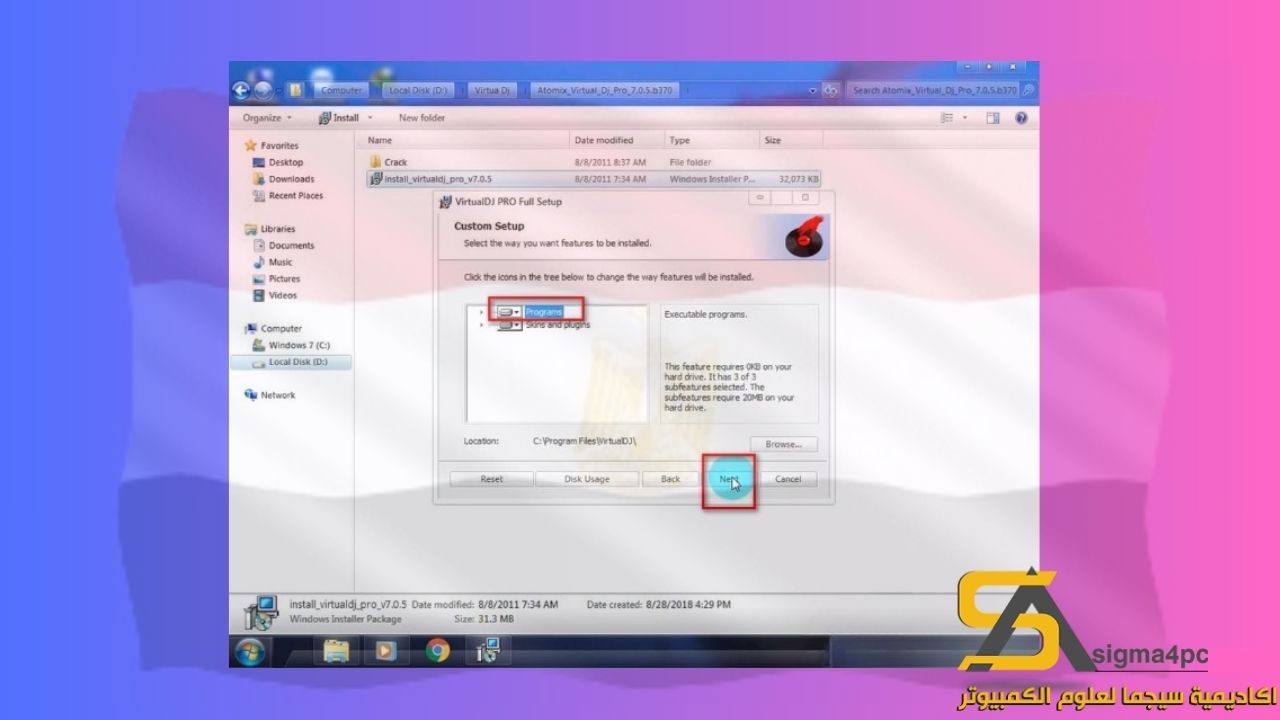
Task: Click the Back button in the setup wizard
Action: pyautogui.click(x=670, y=479)
